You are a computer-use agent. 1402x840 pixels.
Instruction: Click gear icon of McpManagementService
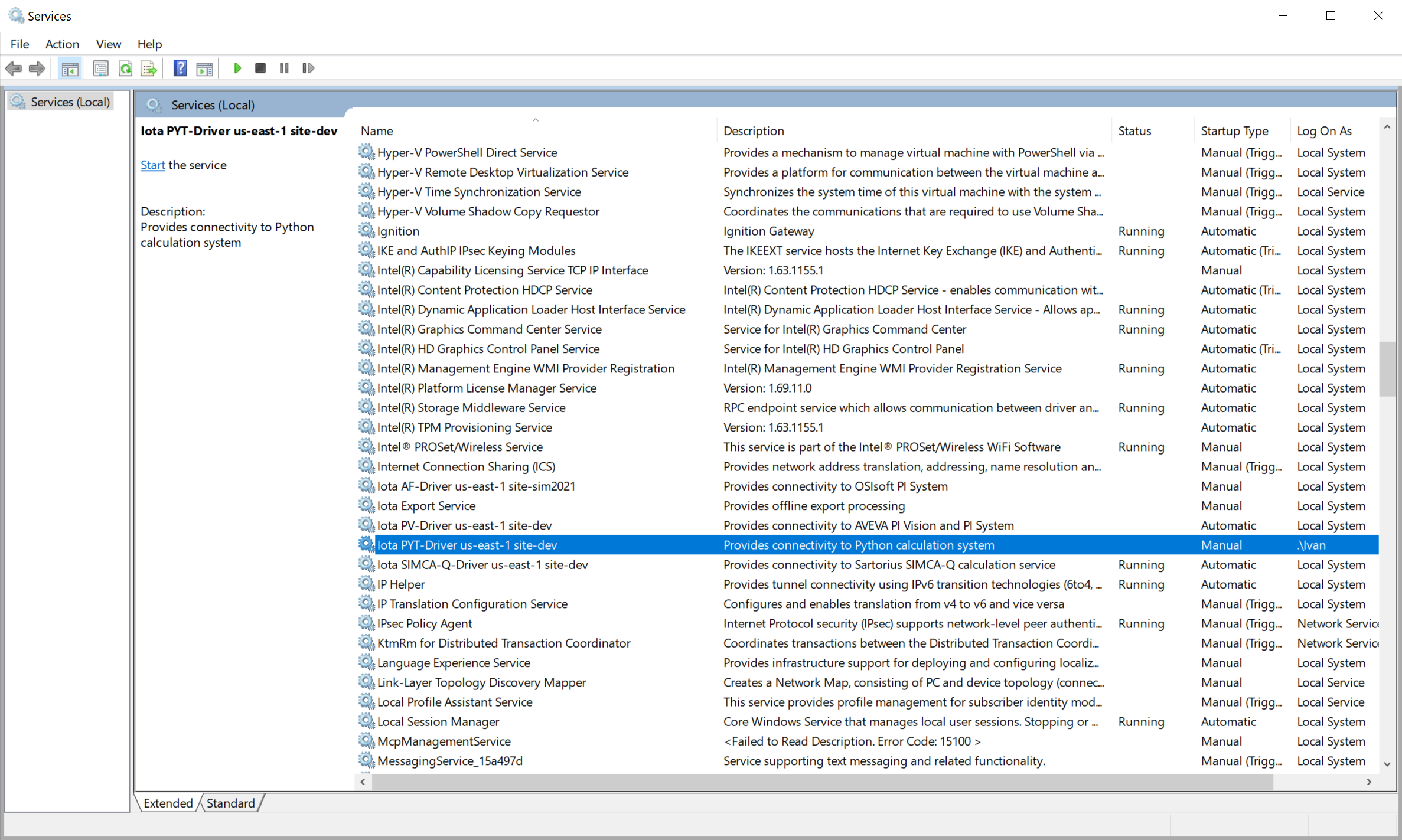coord(367,740)
